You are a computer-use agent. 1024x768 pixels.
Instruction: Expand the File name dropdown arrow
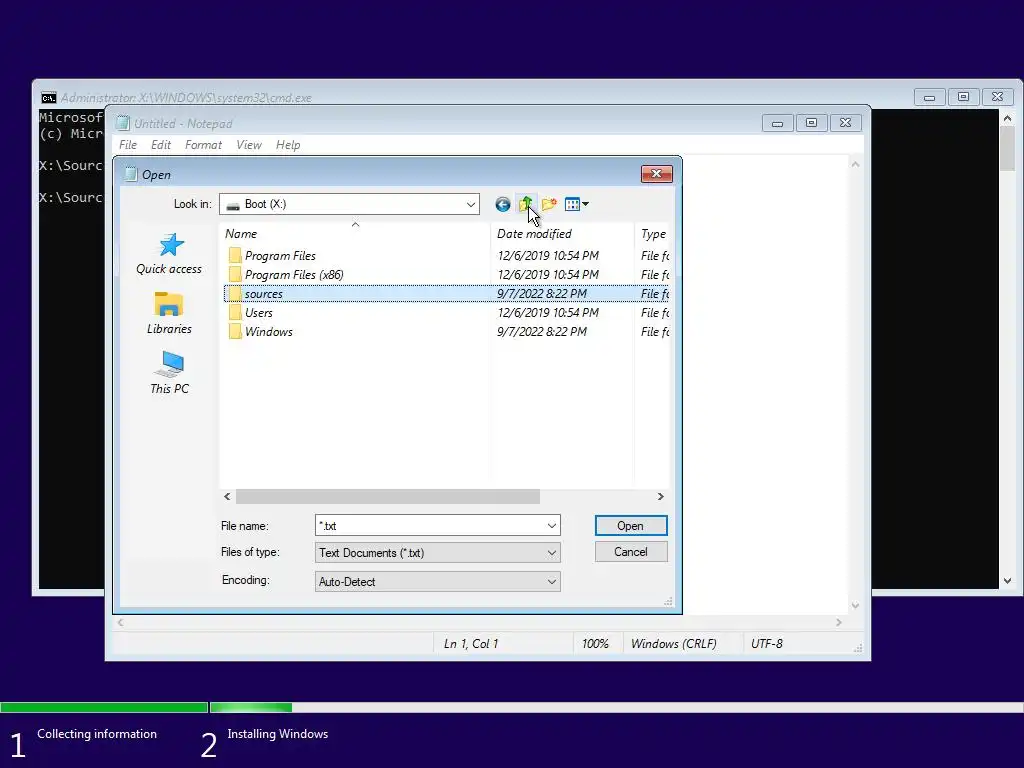pos(552,526)
